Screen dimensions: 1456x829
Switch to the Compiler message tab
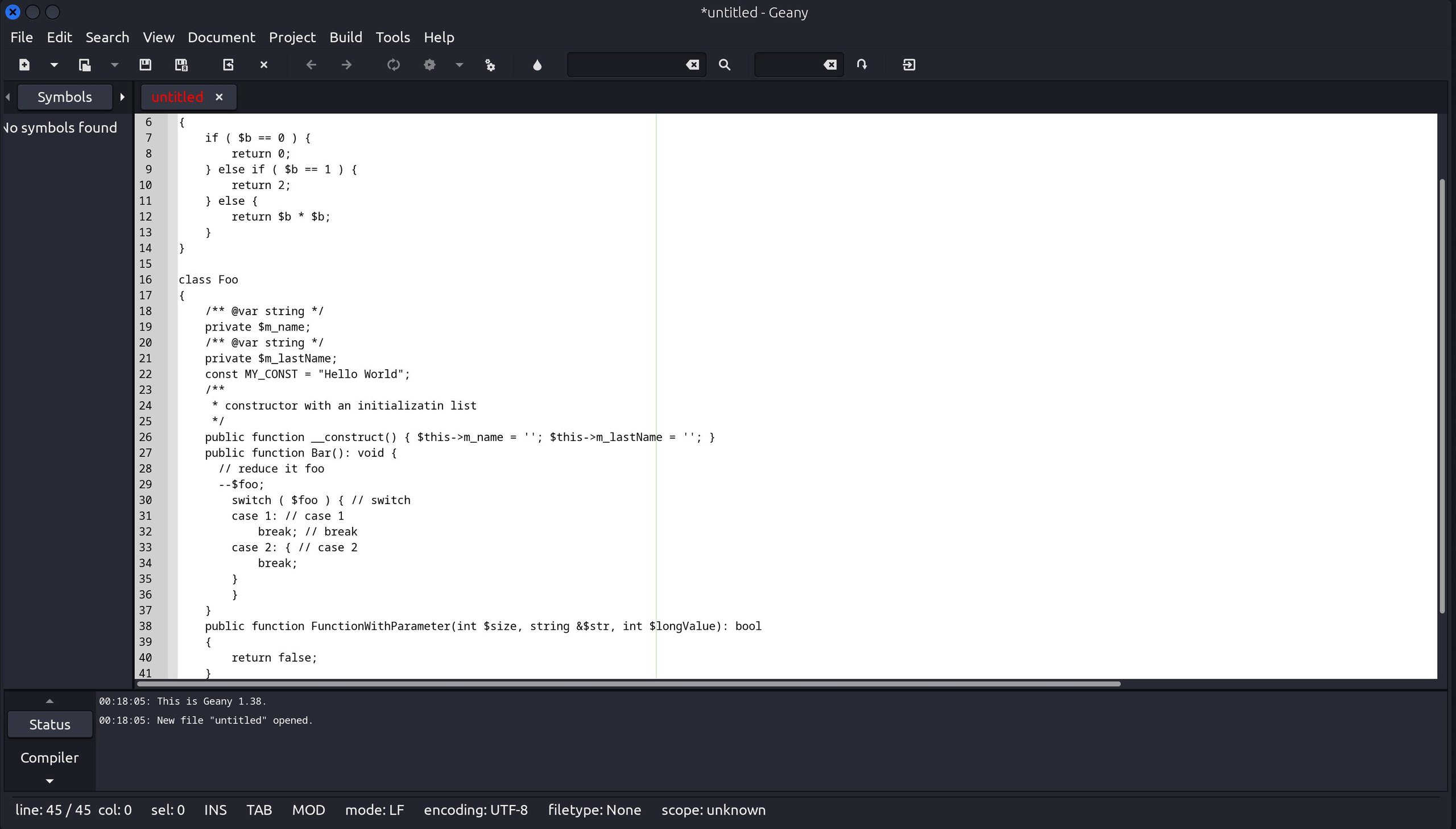pos(49,758)
